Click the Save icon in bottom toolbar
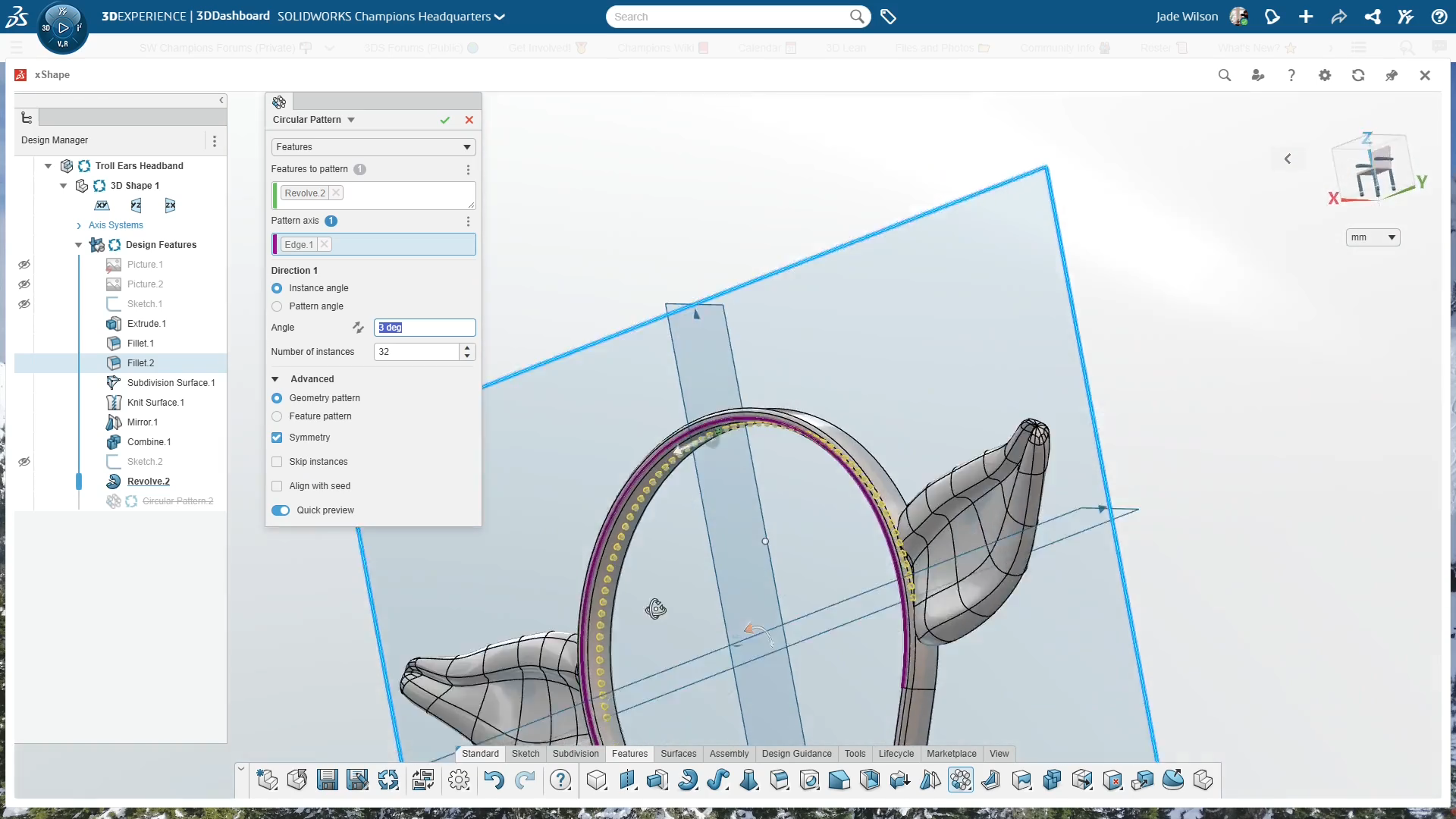Screen dimensions: 1456x819 click(x=328, y=780)
